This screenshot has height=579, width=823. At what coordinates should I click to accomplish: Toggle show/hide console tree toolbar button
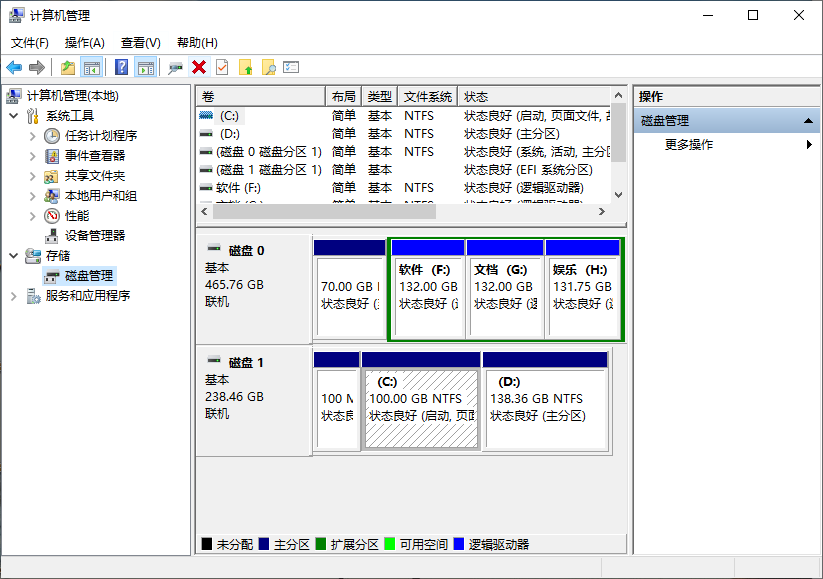coord(90,67)
